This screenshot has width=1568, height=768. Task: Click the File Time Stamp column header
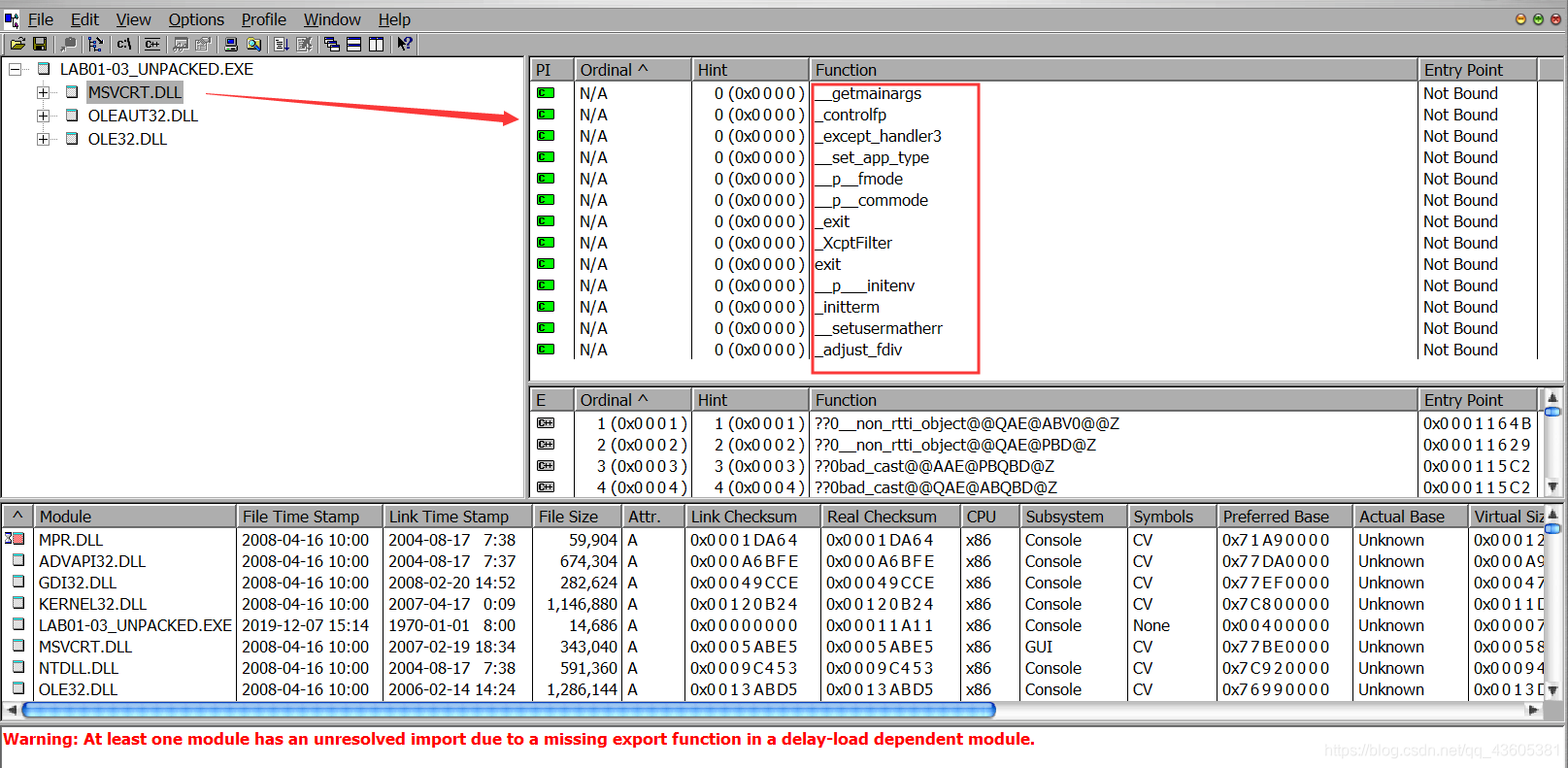click(x=311, y=517)
